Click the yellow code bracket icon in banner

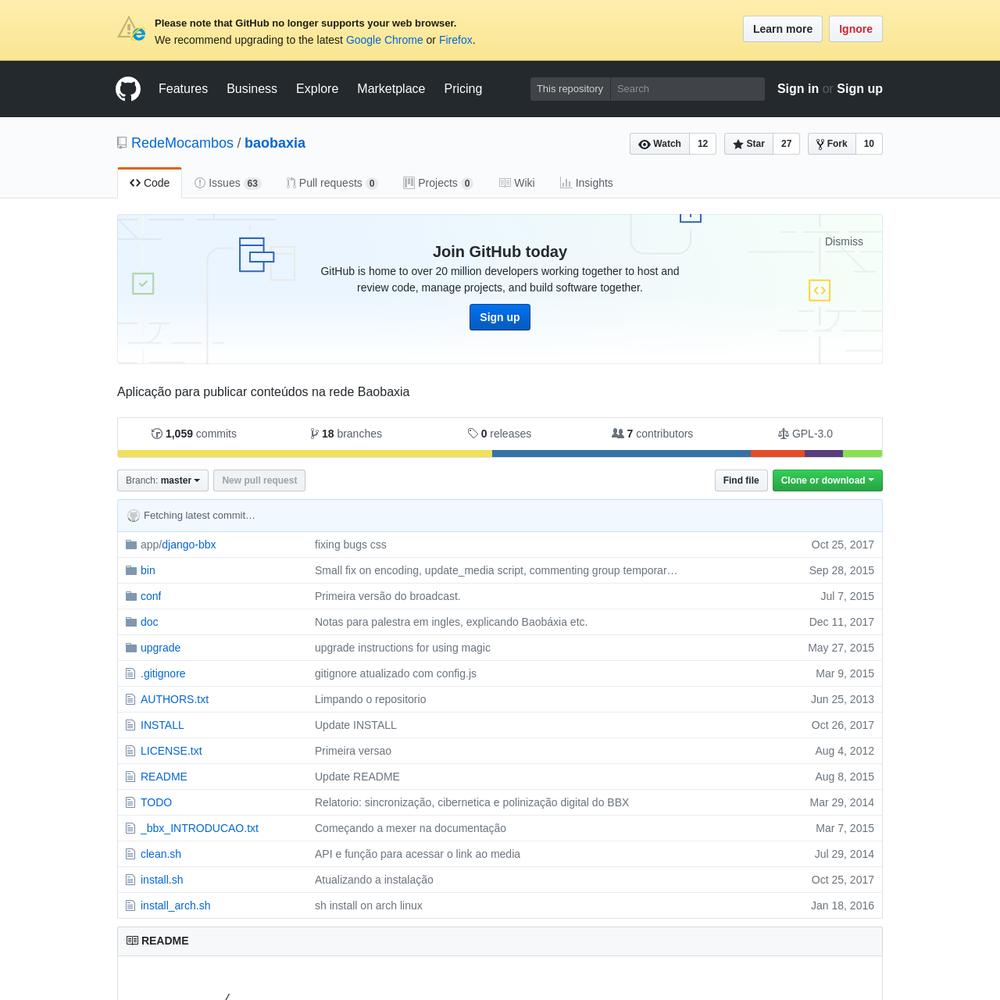[820, 290]
